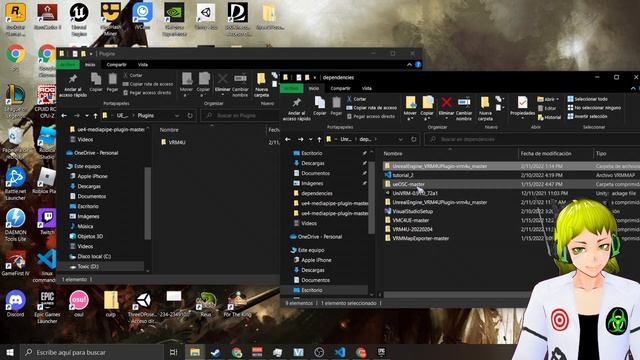Go up one folder in dependencies window
Image resolution: width=640 pixels, height=360 pixels.
click(x=319, y=139)
